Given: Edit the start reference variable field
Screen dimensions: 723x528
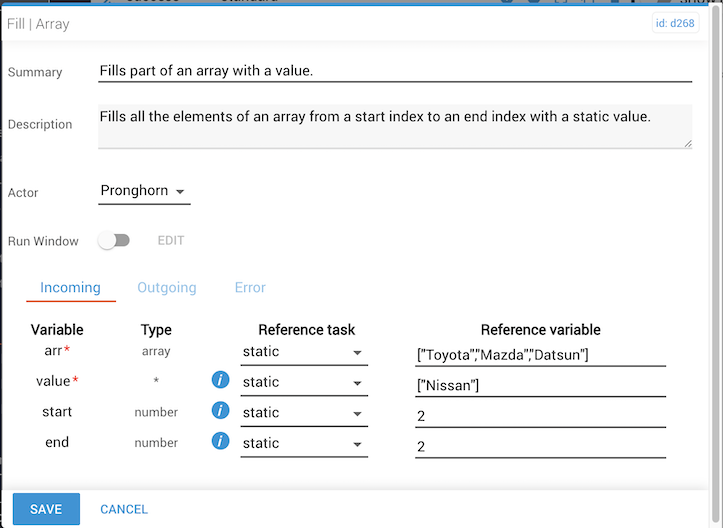Looking at the screenshot, I should (540, 414).
